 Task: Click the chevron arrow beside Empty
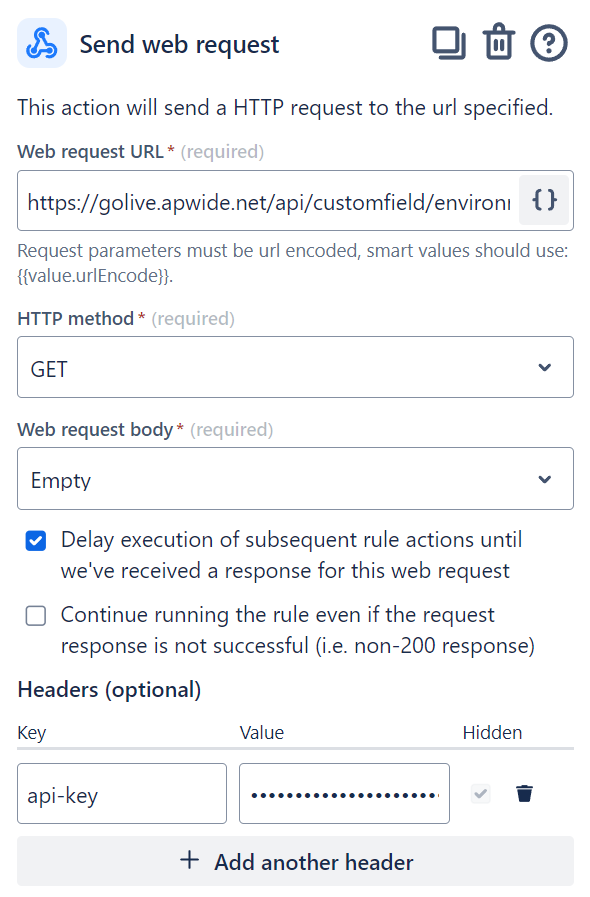(x=545, y=479)
